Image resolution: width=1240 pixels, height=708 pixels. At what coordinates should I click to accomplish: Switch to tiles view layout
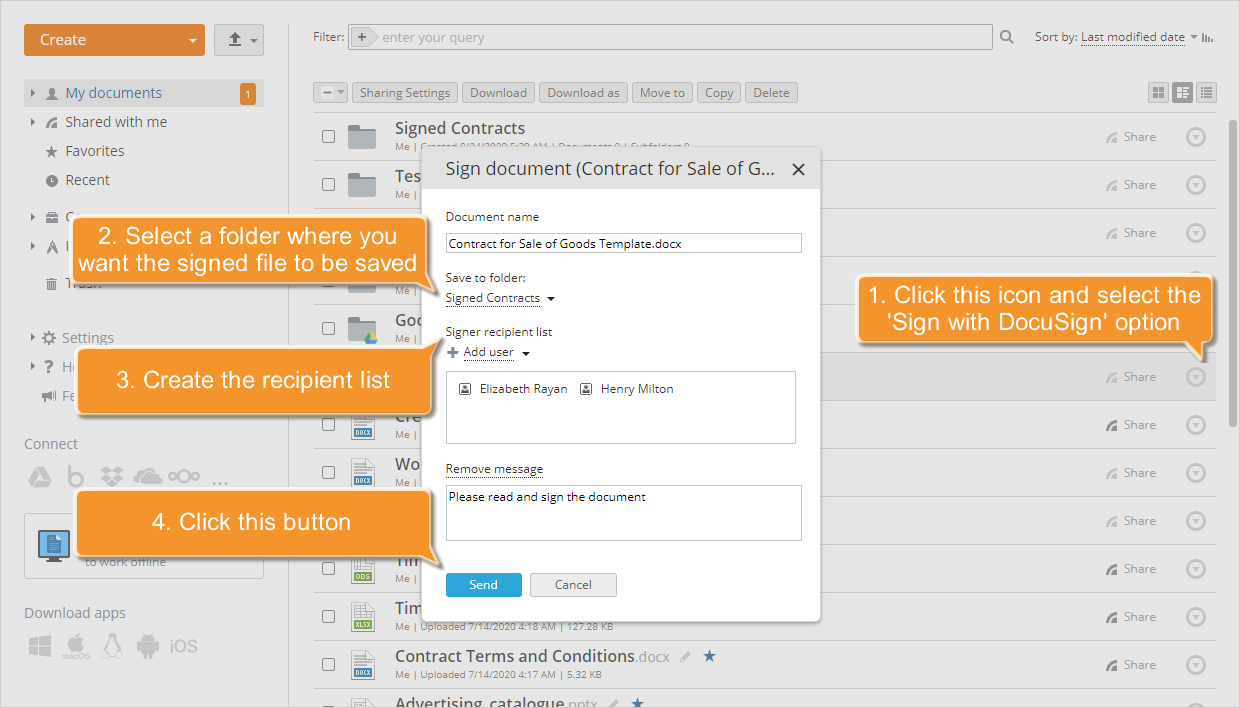pyautogui.click(x=1158, y=92)
